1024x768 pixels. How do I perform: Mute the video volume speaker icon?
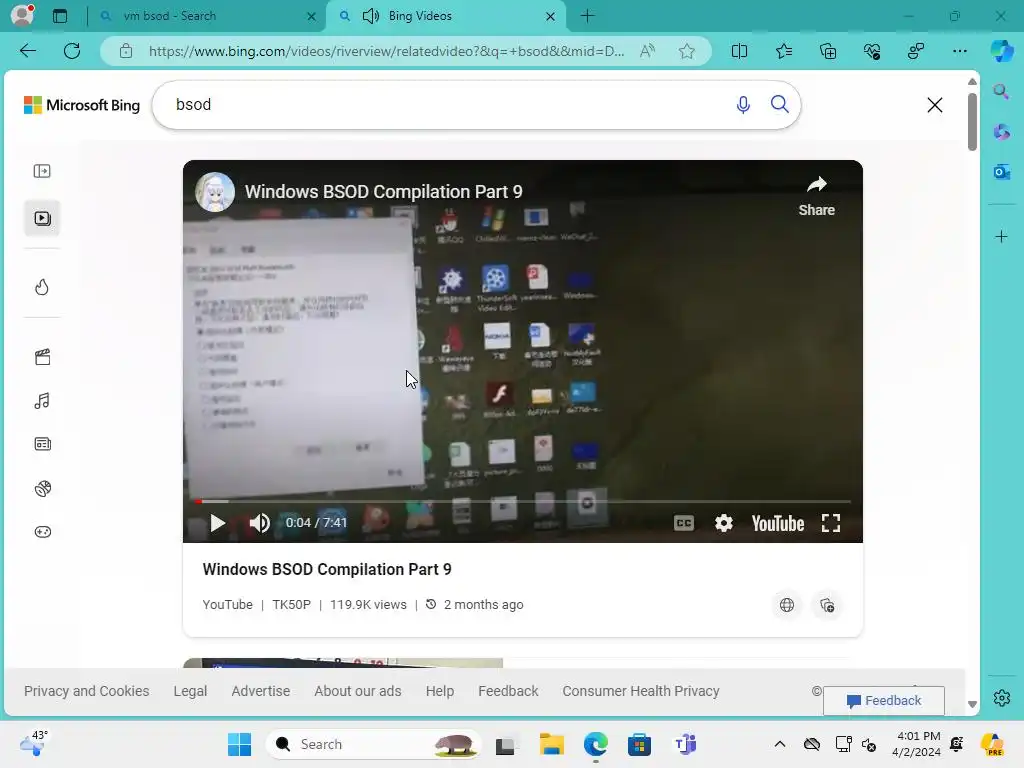coord(259,523)
